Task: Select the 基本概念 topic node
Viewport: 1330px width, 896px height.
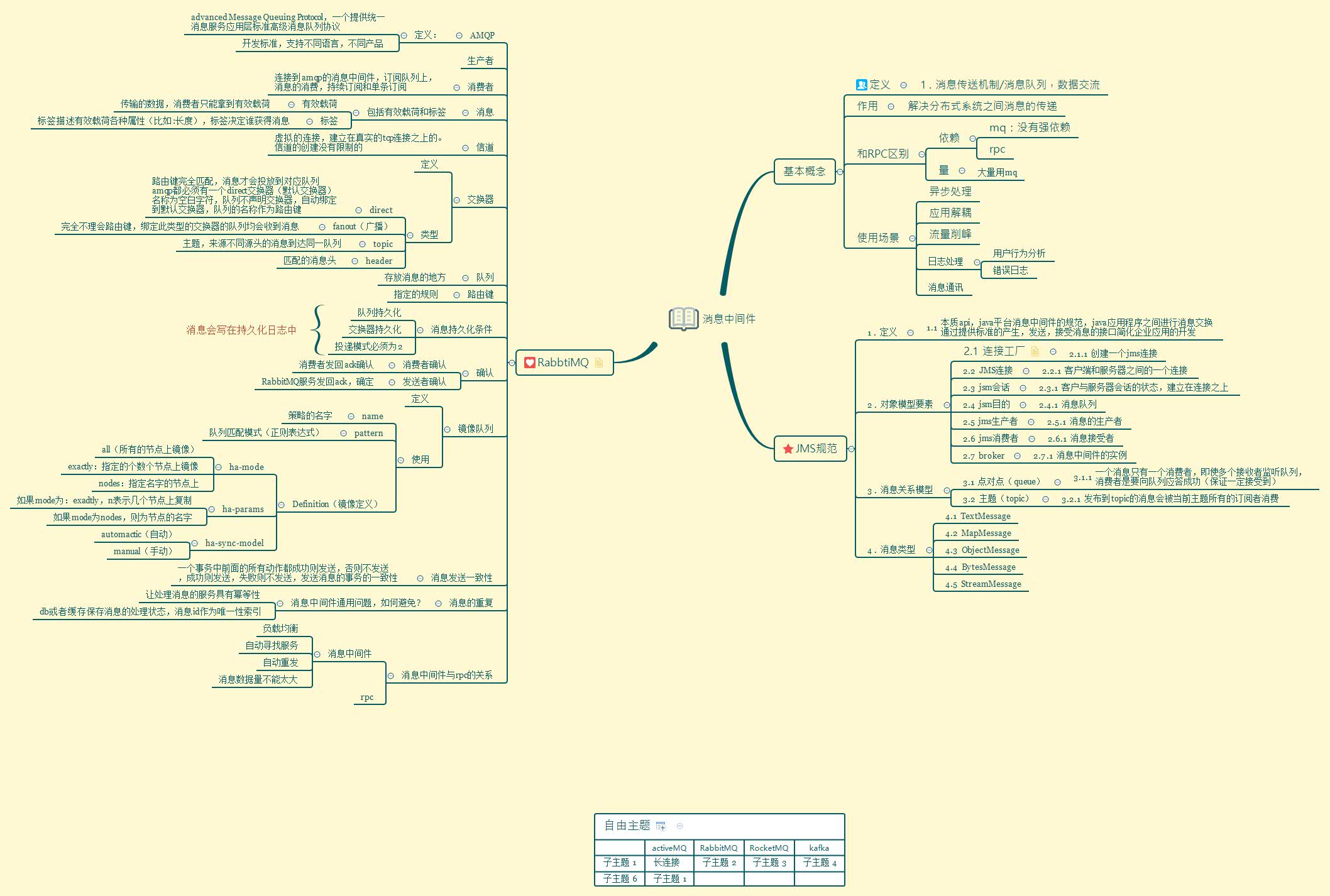Action: (x=804, y=172)
